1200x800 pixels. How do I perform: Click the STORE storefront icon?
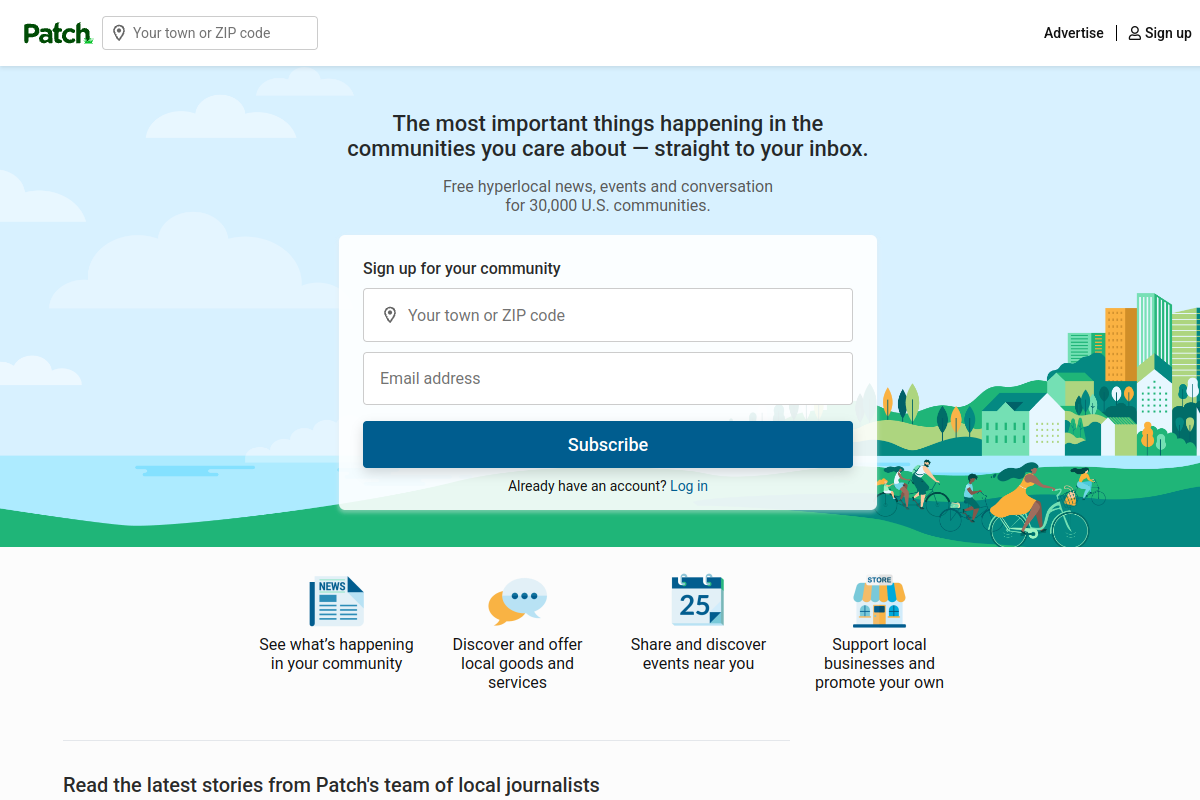click(x=879, y=600)
